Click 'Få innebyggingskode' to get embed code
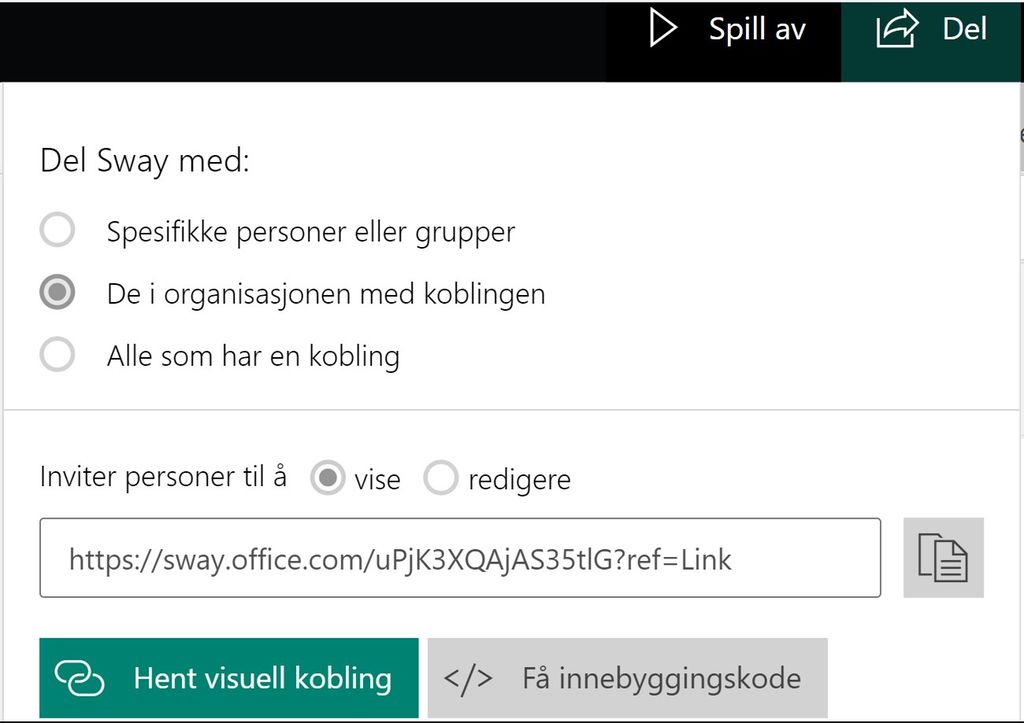Viewport: 1024px width, 723px height. (x=627, y=677)
